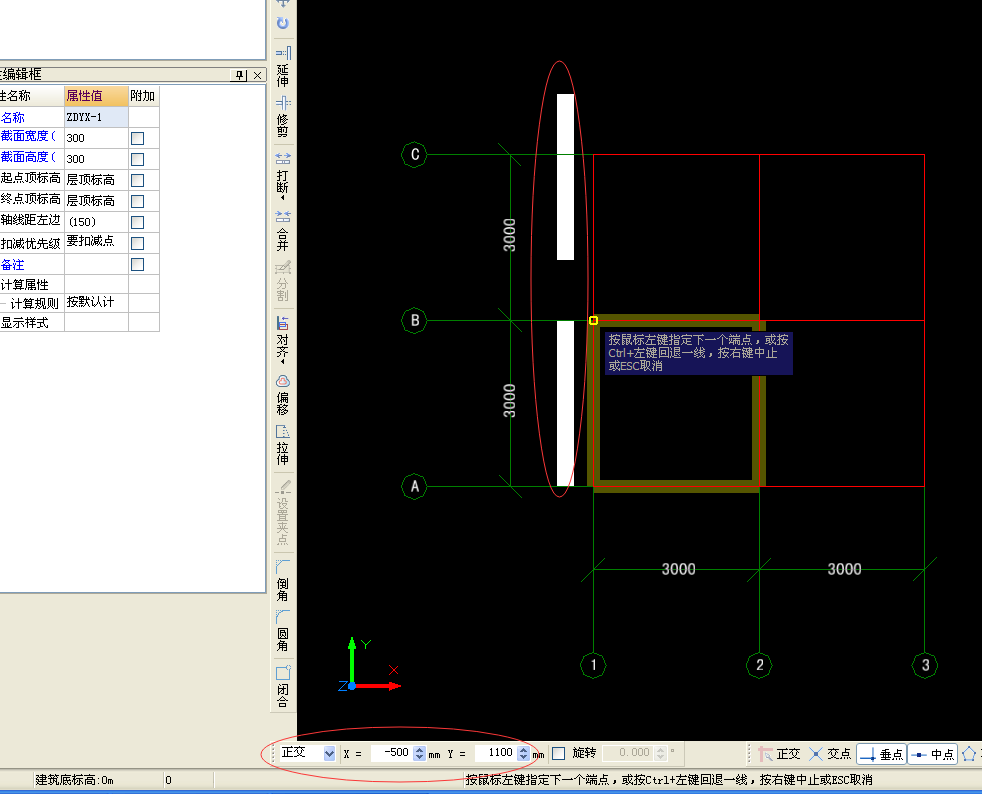Check the 终点顶标高 附加 checkbox
982x794 pixels.
pyautogui.click(x=138, y=201)
